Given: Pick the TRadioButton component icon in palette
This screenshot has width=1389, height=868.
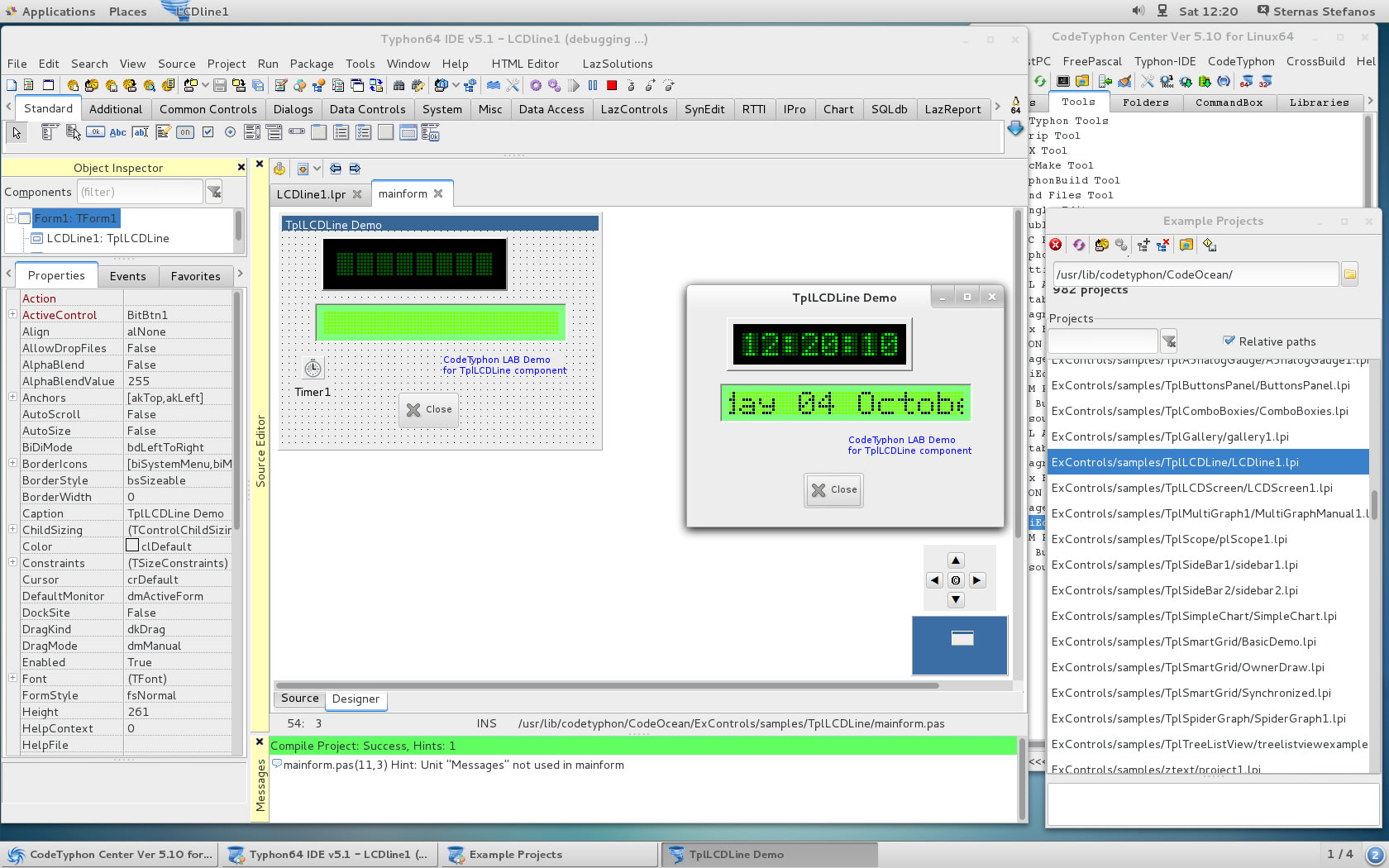Looking at the screenshot, I should pyautogui.click(x=230, y=132).
